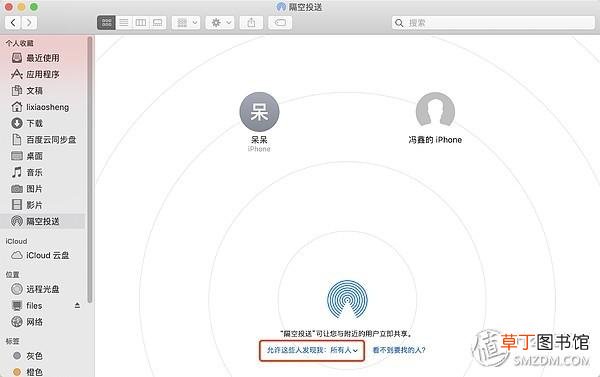
Task: Go forward with the right arrow button
Action: pyautogui.click(x=29, y=23)
